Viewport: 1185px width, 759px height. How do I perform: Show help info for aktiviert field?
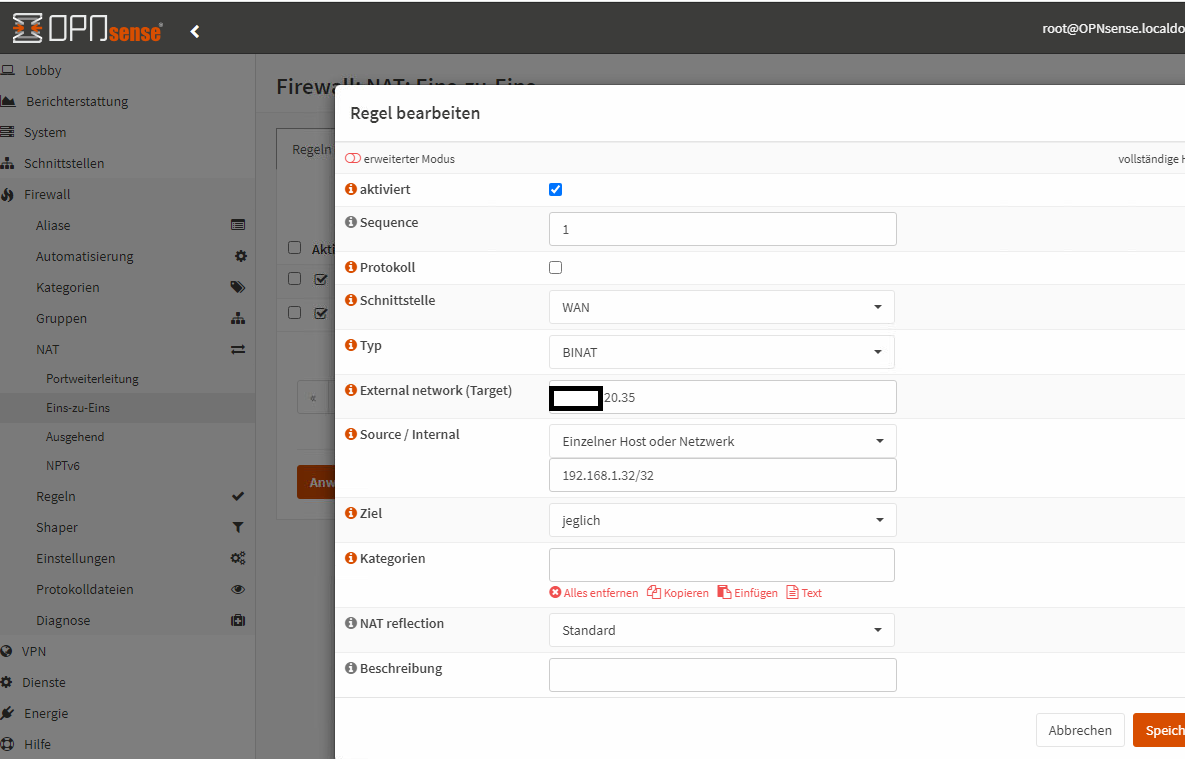click(351, 189)
